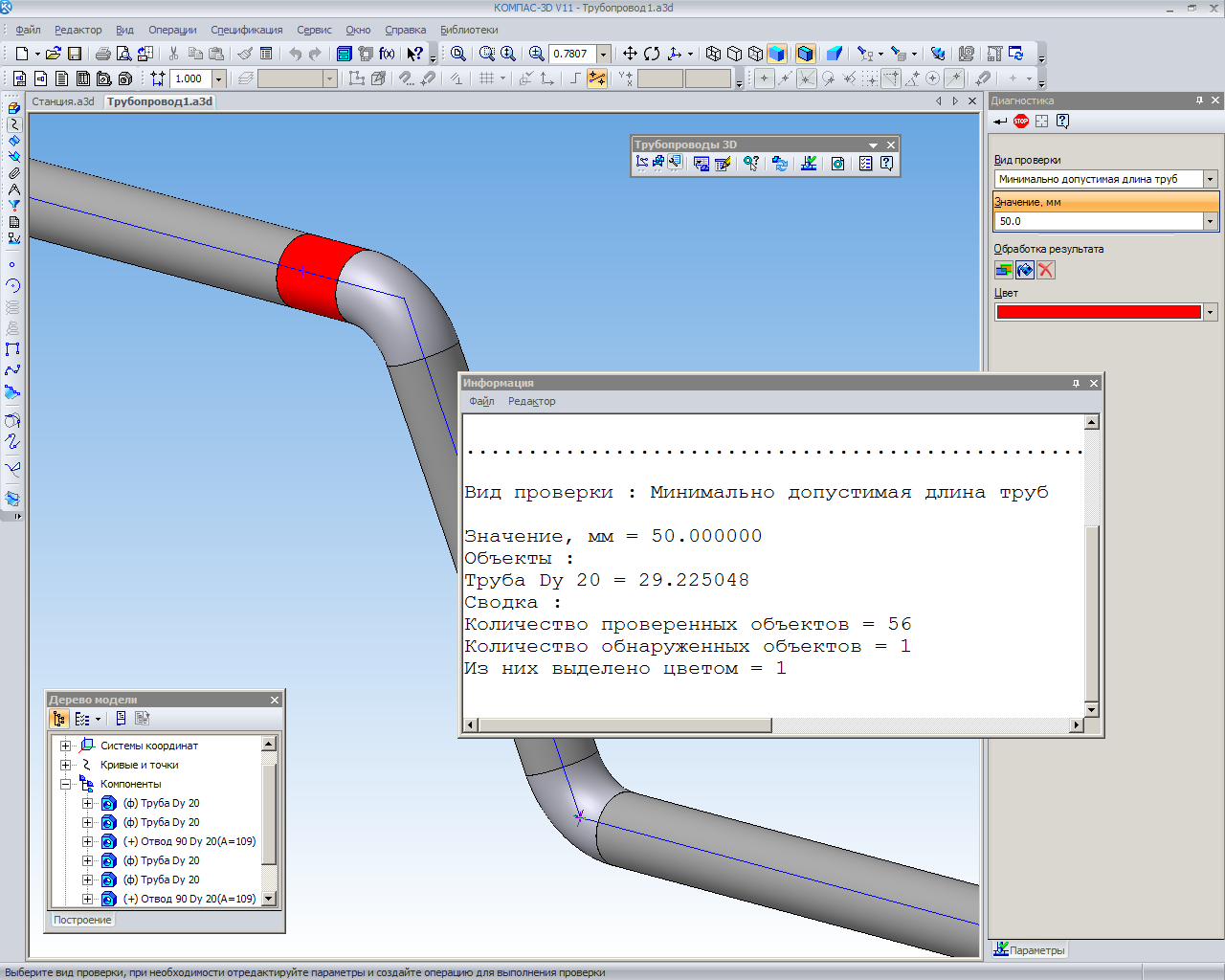The image size is (1225, 980).
Task: Click the Print preview toolbar icon
Action: tap(123, 54)
